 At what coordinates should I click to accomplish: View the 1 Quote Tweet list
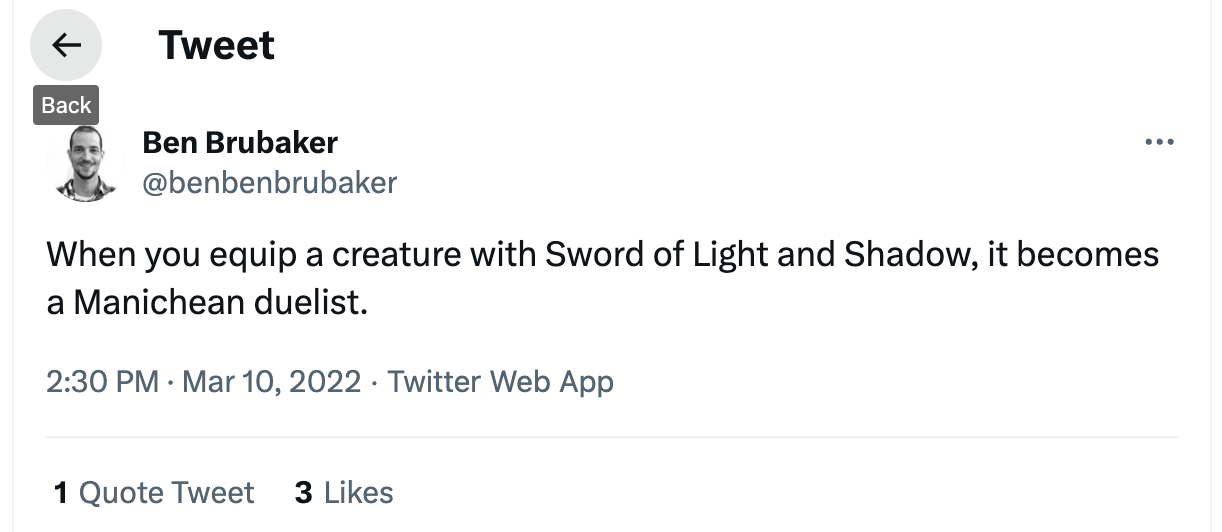pos(154,492)
